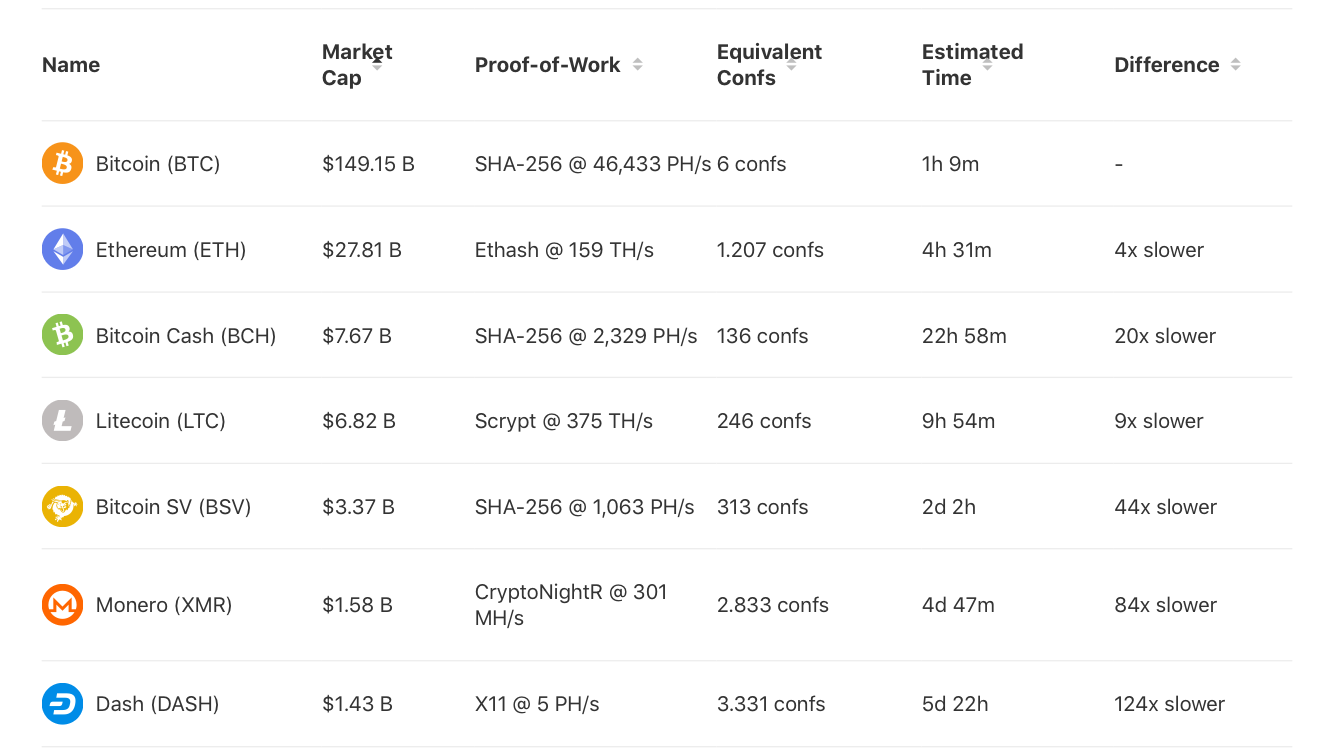Click the gray Litecoin logo icon
Screen dimensions: 1334x750
[x=63, y=421]
